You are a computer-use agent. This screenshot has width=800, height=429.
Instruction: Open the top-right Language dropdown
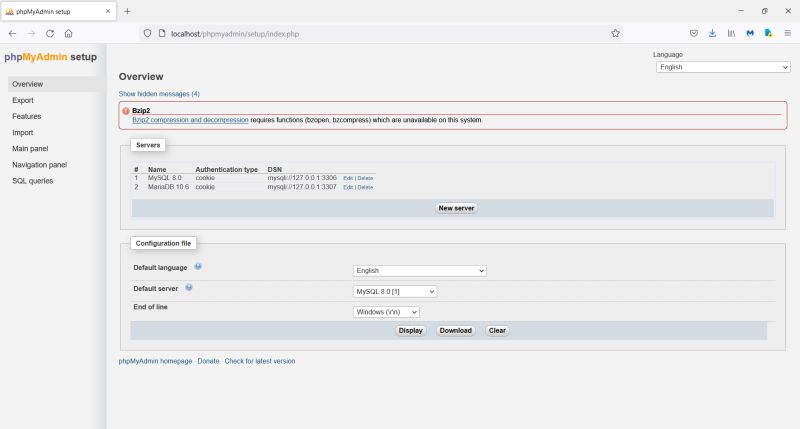(723, 67)
